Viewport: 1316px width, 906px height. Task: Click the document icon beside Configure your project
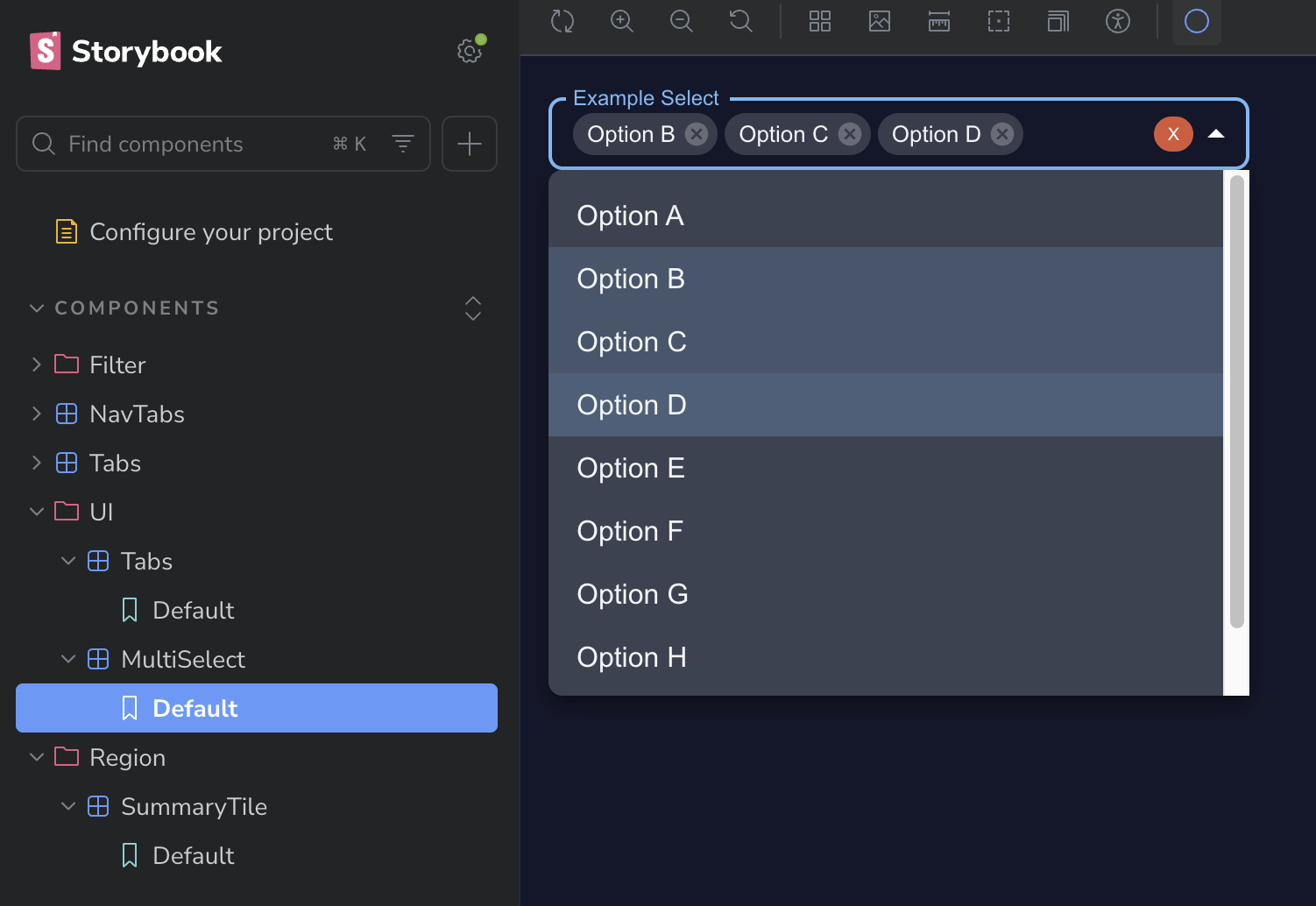click(x=67, y=231)
